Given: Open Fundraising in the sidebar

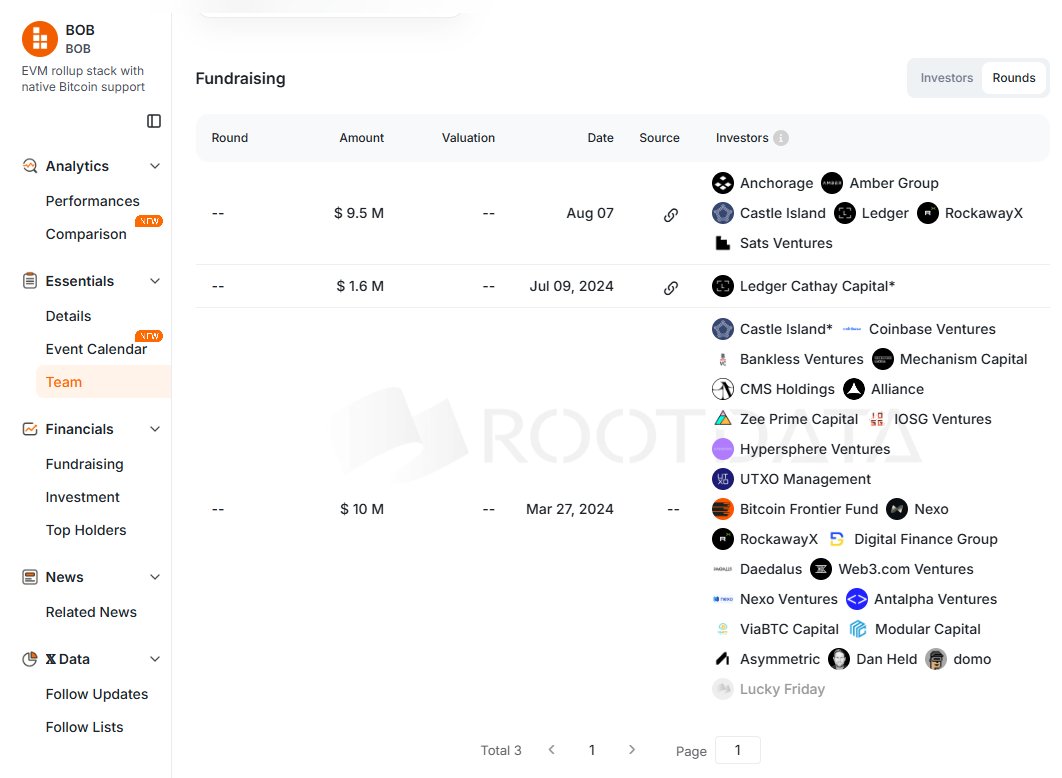Looking at the screenshot, I should click(x=85, y=464).
